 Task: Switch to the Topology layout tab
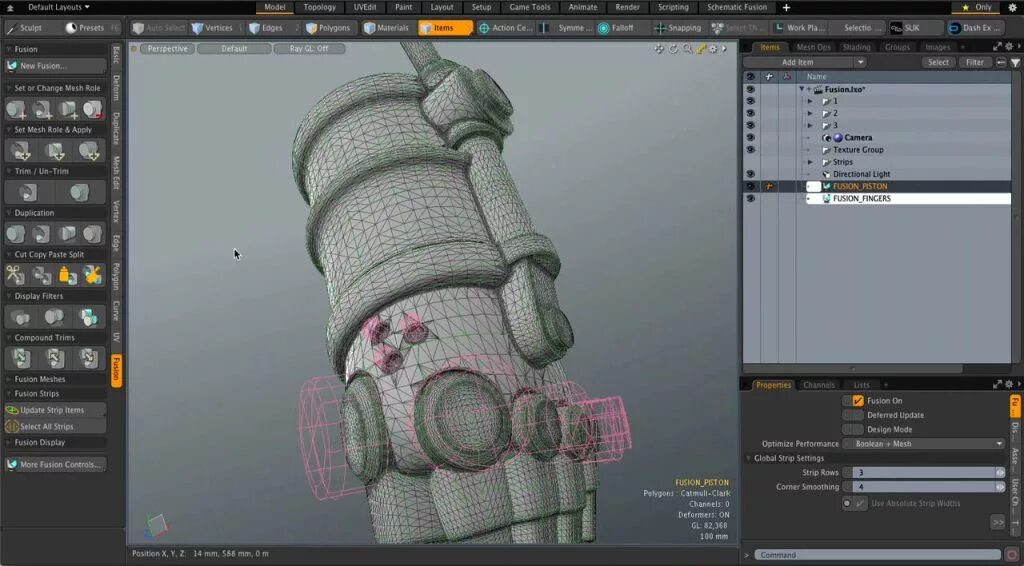pyautogui.click(x=319, y=7)
